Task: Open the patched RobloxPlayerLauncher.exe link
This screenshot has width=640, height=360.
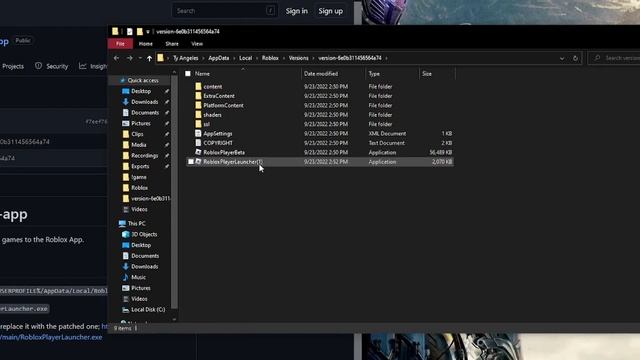Action: (x=51, y=337)
